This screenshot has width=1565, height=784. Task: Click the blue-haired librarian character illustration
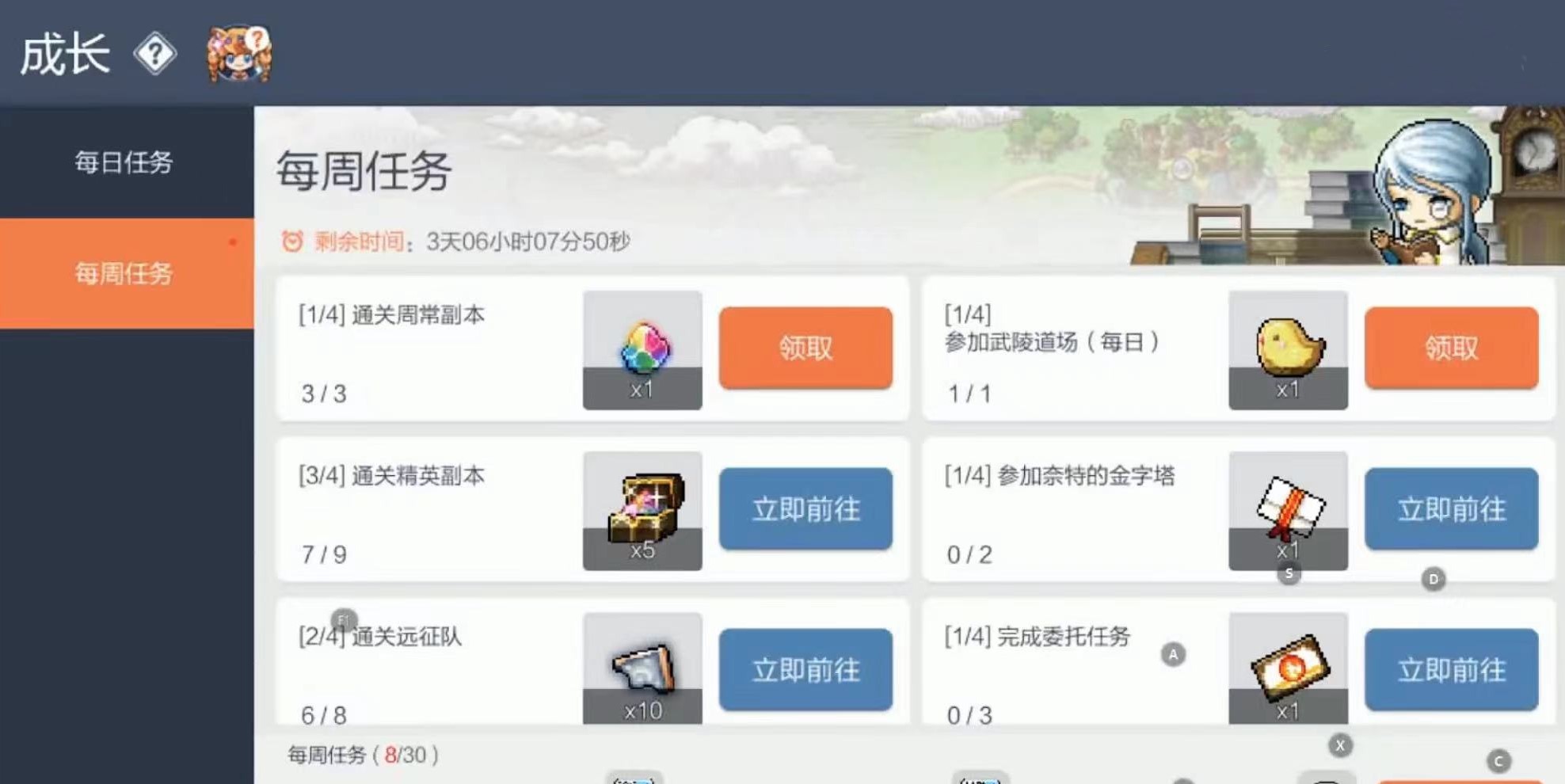(1431, 192)
